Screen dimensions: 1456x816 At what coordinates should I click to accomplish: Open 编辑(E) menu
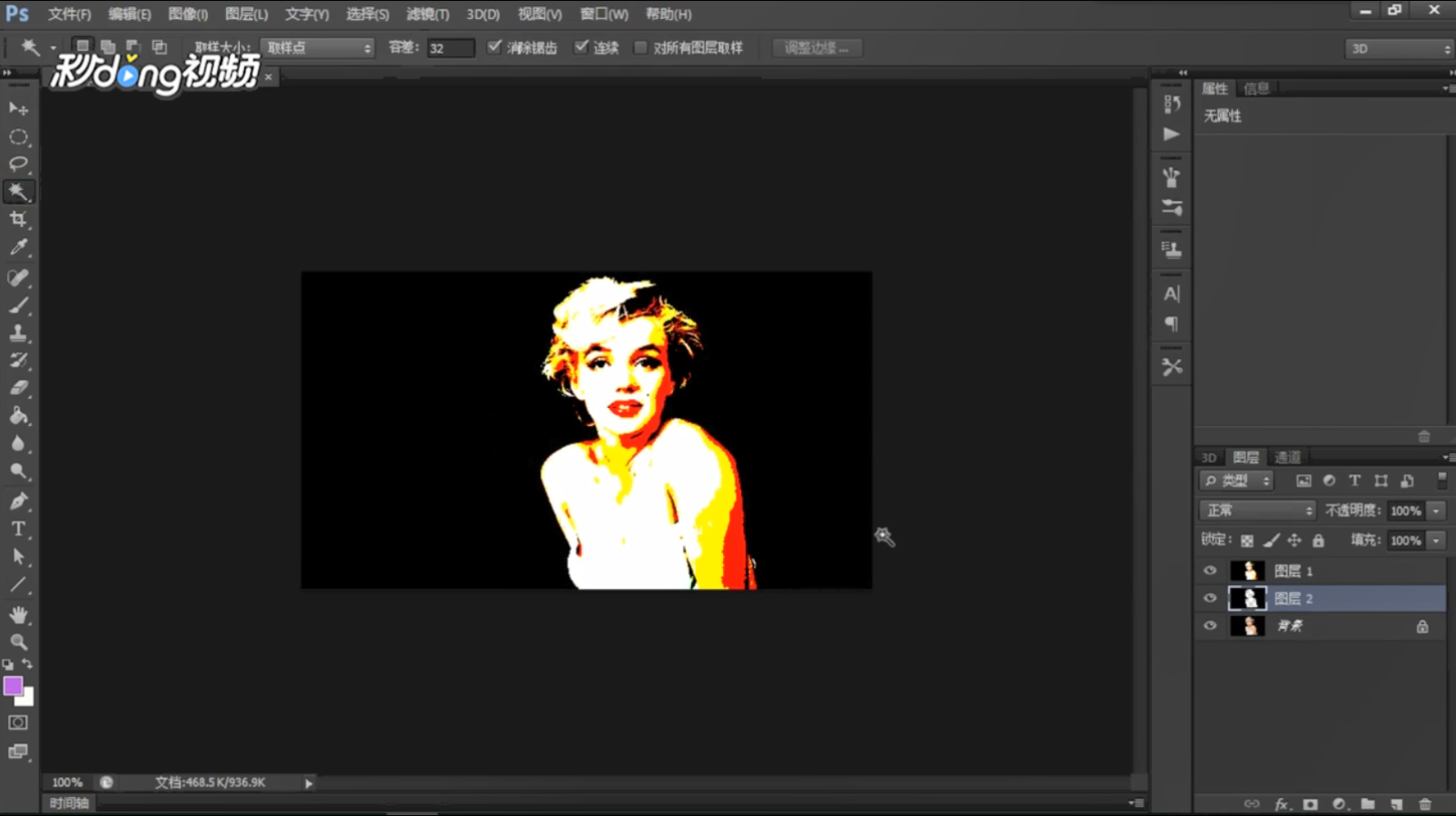(129, 14)
